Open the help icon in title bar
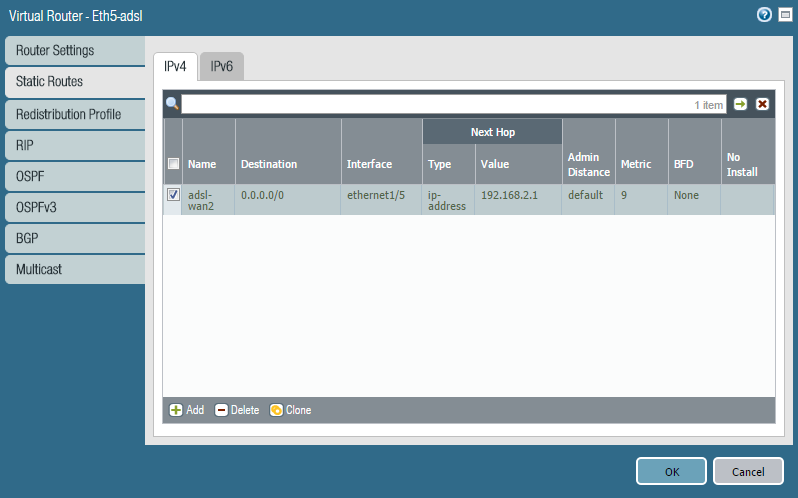The width and height of the screenshot is (798, 498). (x=764, y=15)
